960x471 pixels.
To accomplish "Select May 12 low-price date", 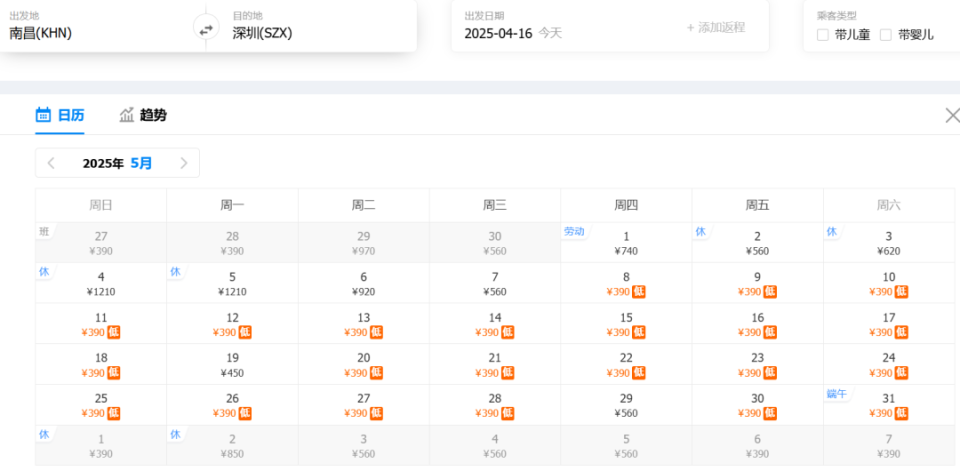I will point(232,323).
